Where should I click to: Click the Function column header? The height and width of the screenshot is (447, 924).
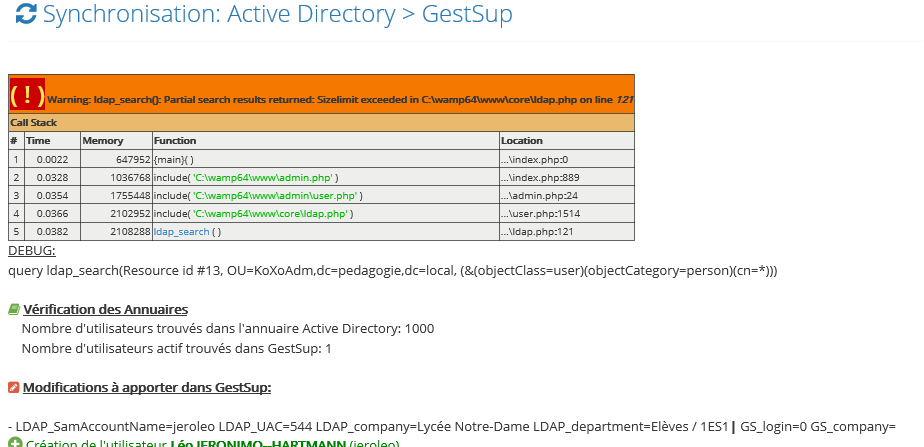(x=175, y=141)
